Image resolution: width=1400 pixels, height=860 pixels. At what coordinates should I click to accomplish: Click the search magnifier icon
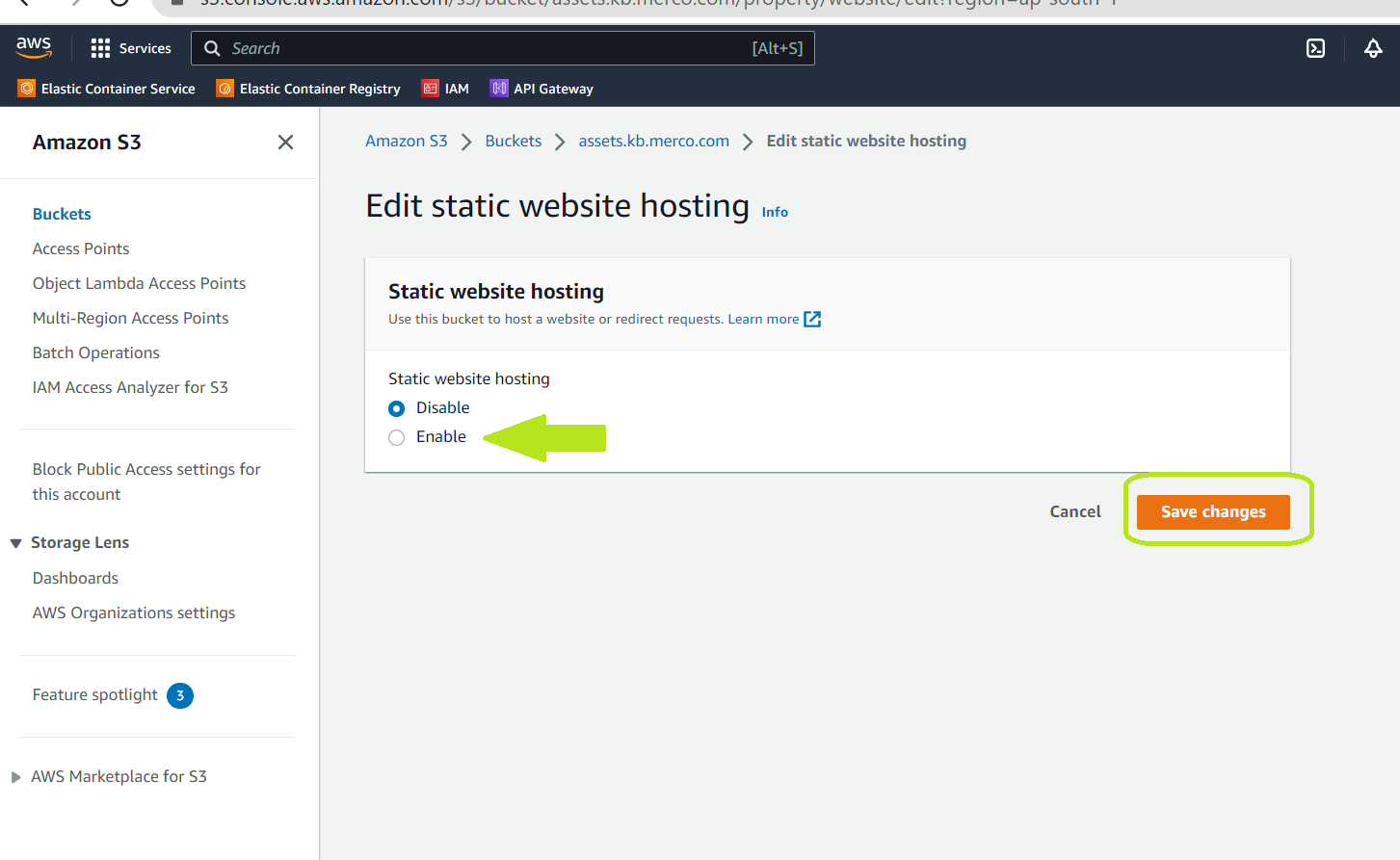pyautogui.click(x=213, y=48)
